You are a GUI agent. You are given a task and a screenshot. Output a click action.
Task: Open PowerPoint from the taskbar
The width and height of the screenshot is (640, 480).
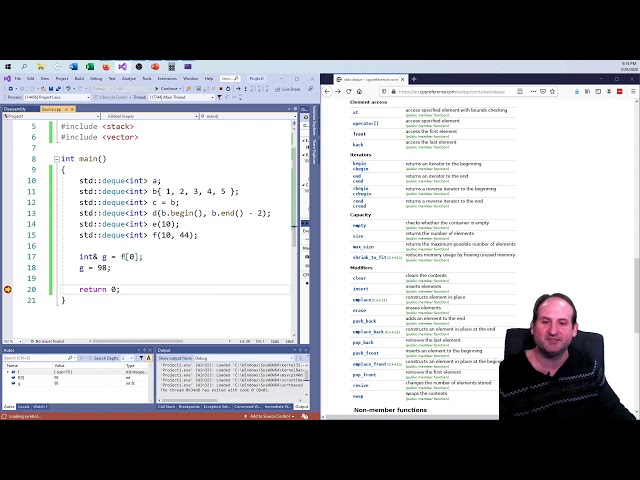pos(155,67)
